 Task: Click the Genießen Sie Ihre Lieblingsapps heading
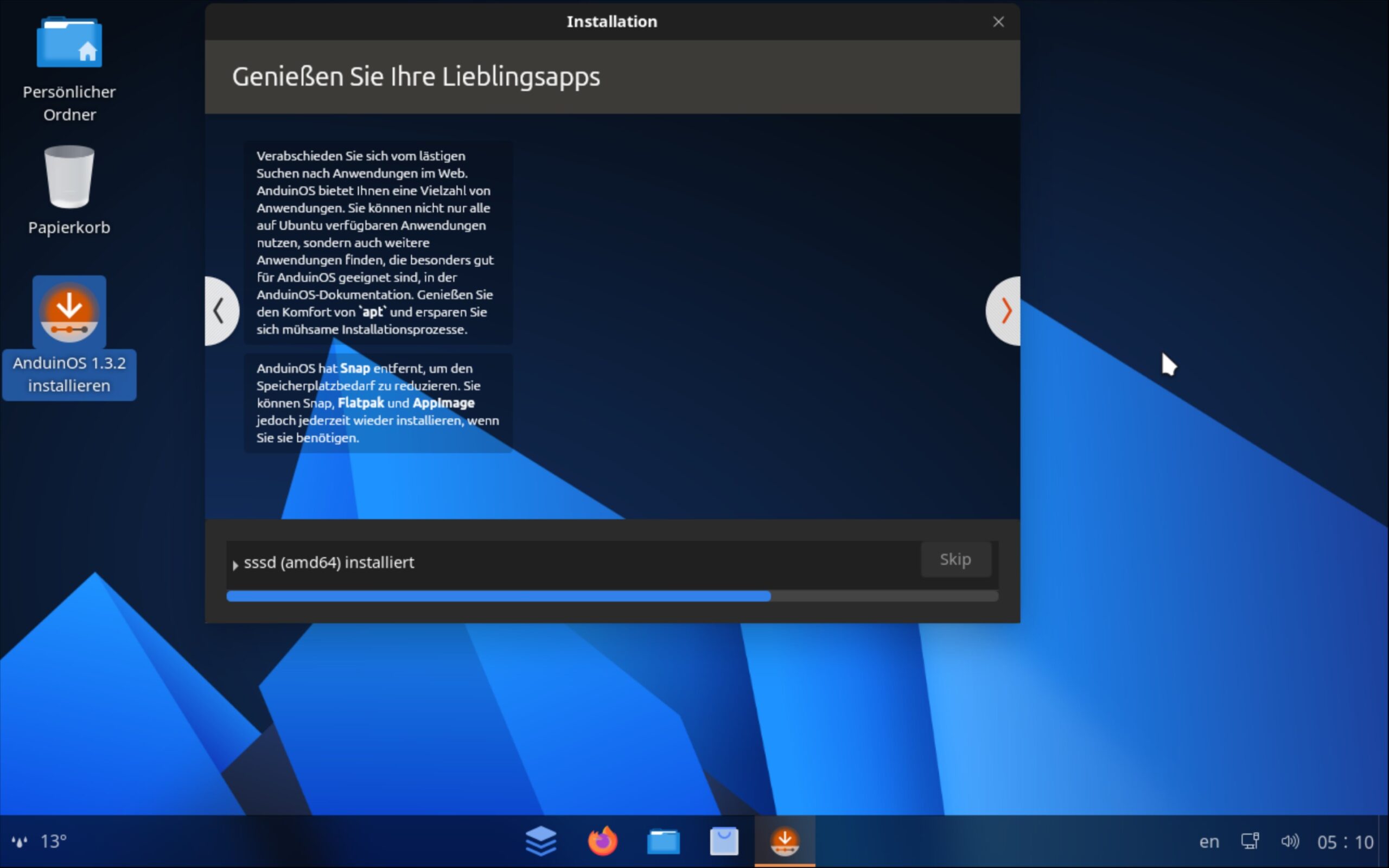pyautogui.click(x=416, y=77)
